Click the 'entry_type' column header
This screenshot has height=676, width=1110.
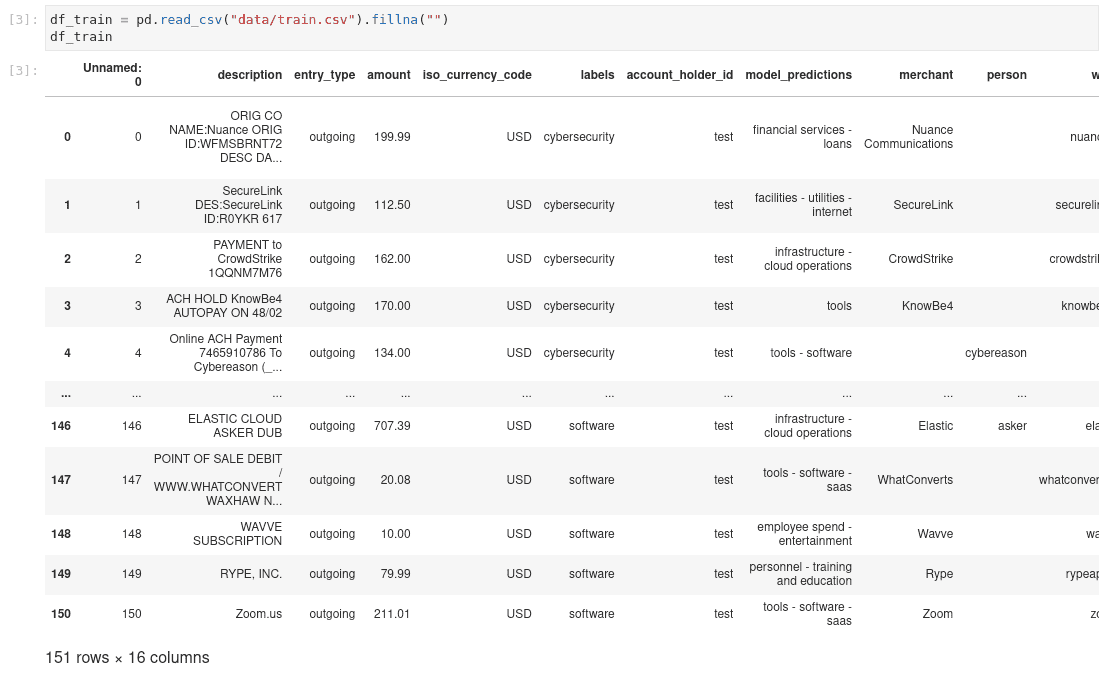(x=324, y=75)
